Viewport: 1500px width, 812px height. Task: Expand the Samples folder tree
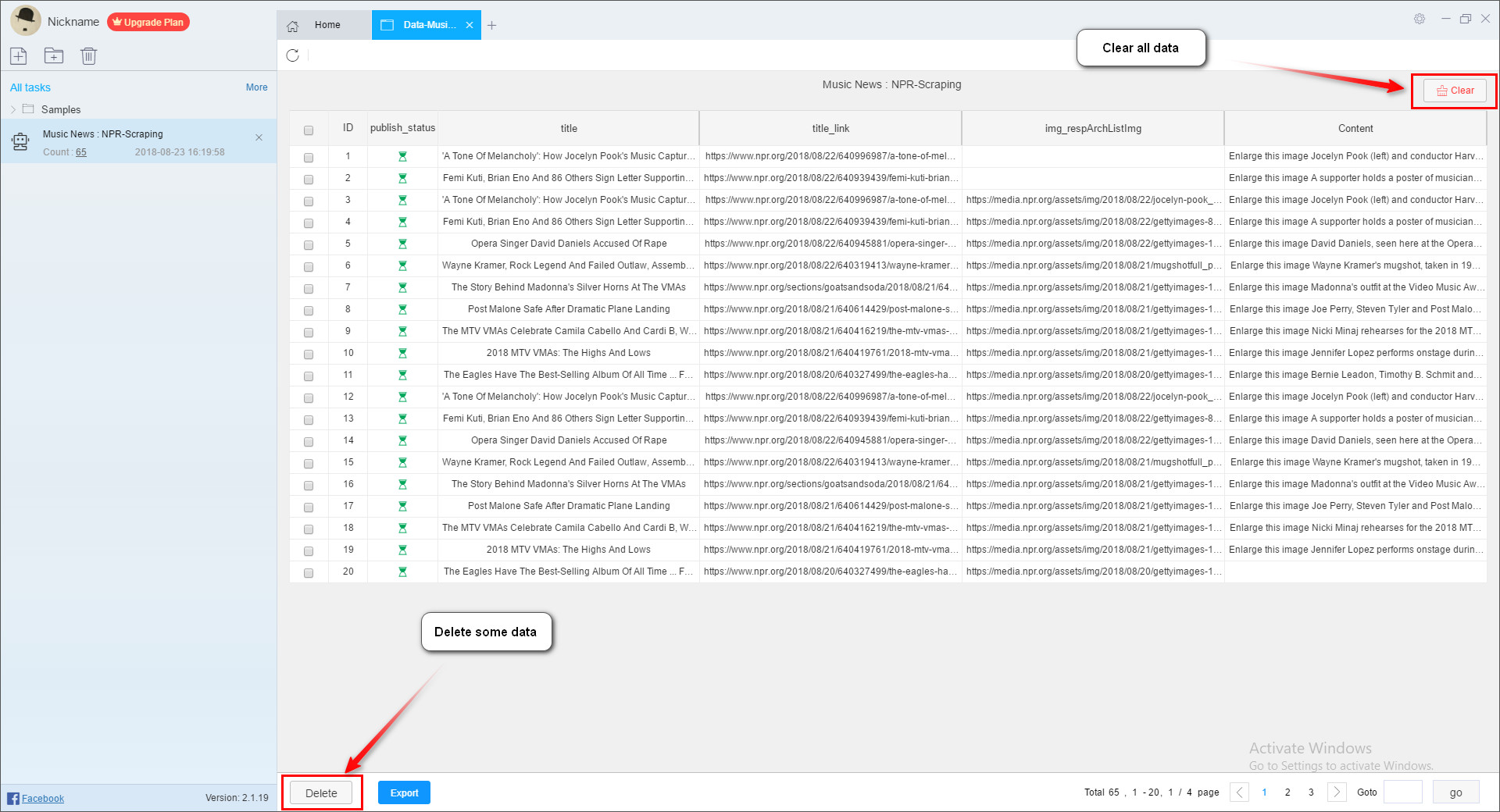pyautogui.click(x=13, y=109)
